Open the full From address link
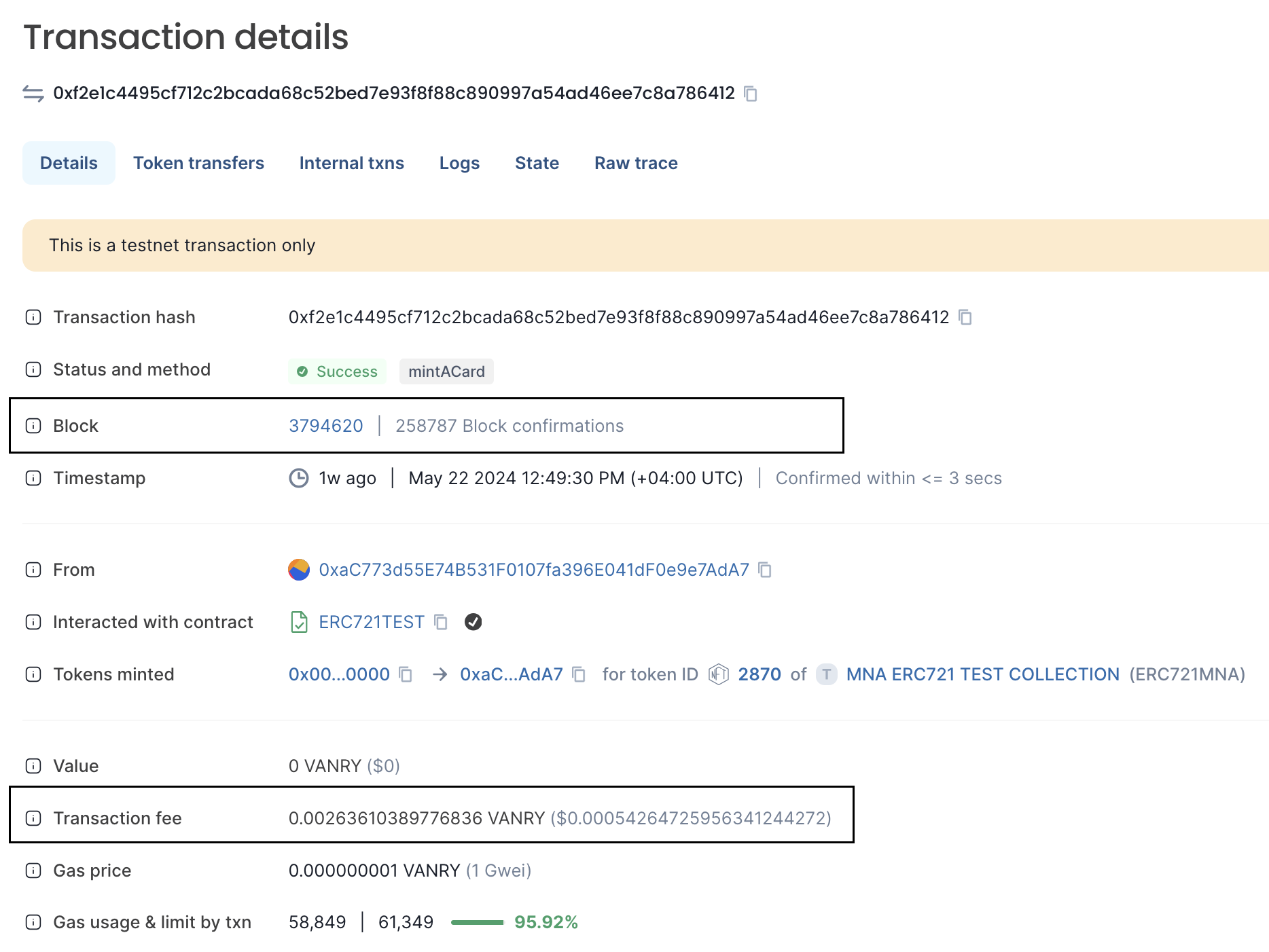The image size is (1269, 952). 534,570
